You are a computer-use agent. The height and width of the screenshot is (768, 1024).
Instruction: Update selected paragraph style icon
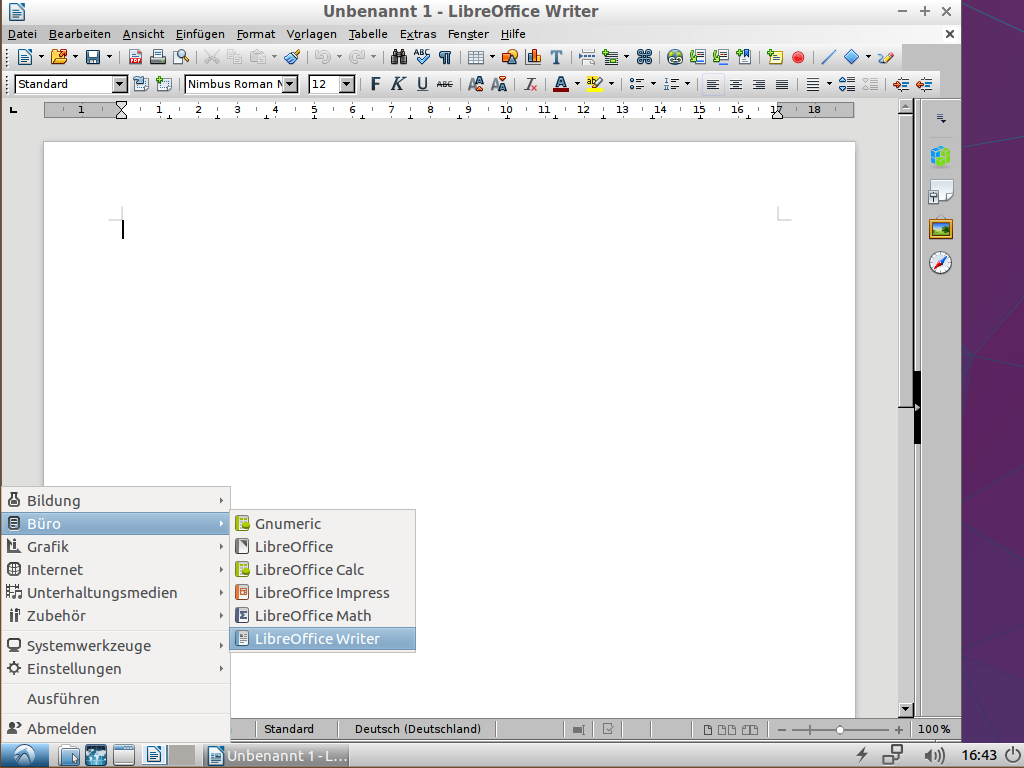[140, 84]
